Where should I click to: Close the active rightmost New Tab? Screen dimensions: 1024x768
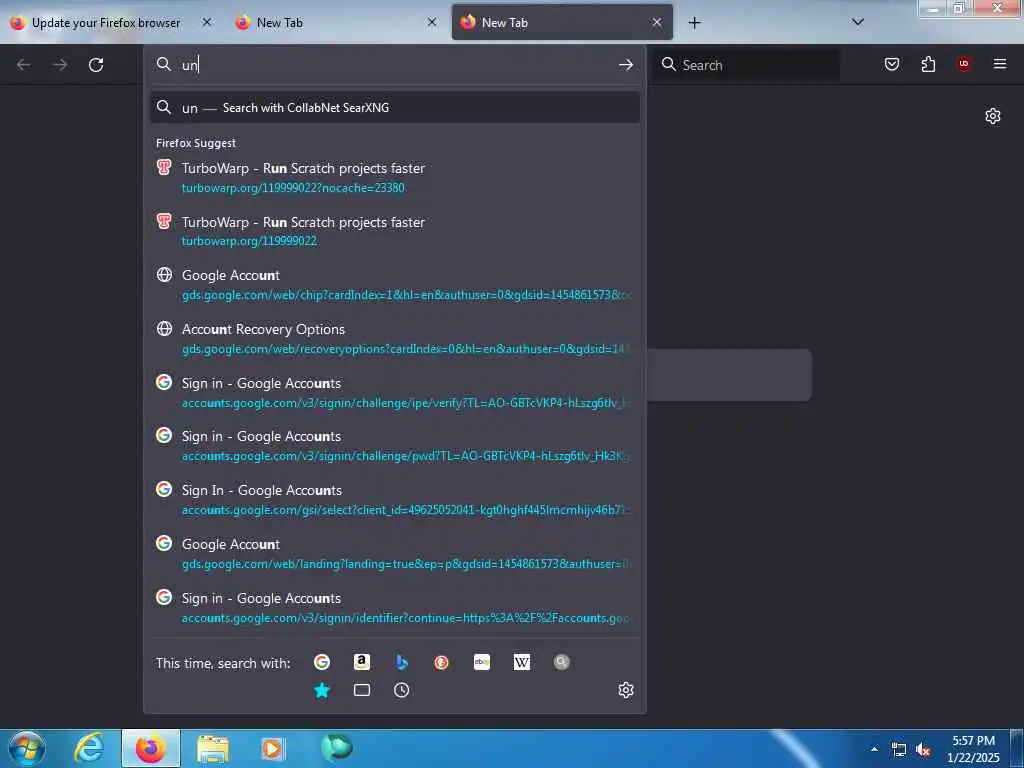tap(656, 22)
